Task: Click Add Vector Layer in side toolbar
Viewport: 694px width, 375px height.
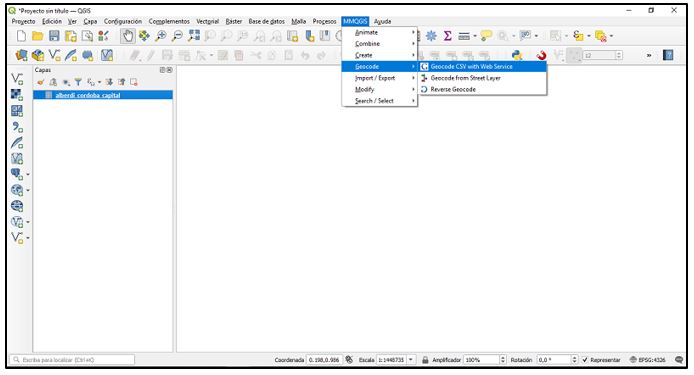Action: (17, 79)
